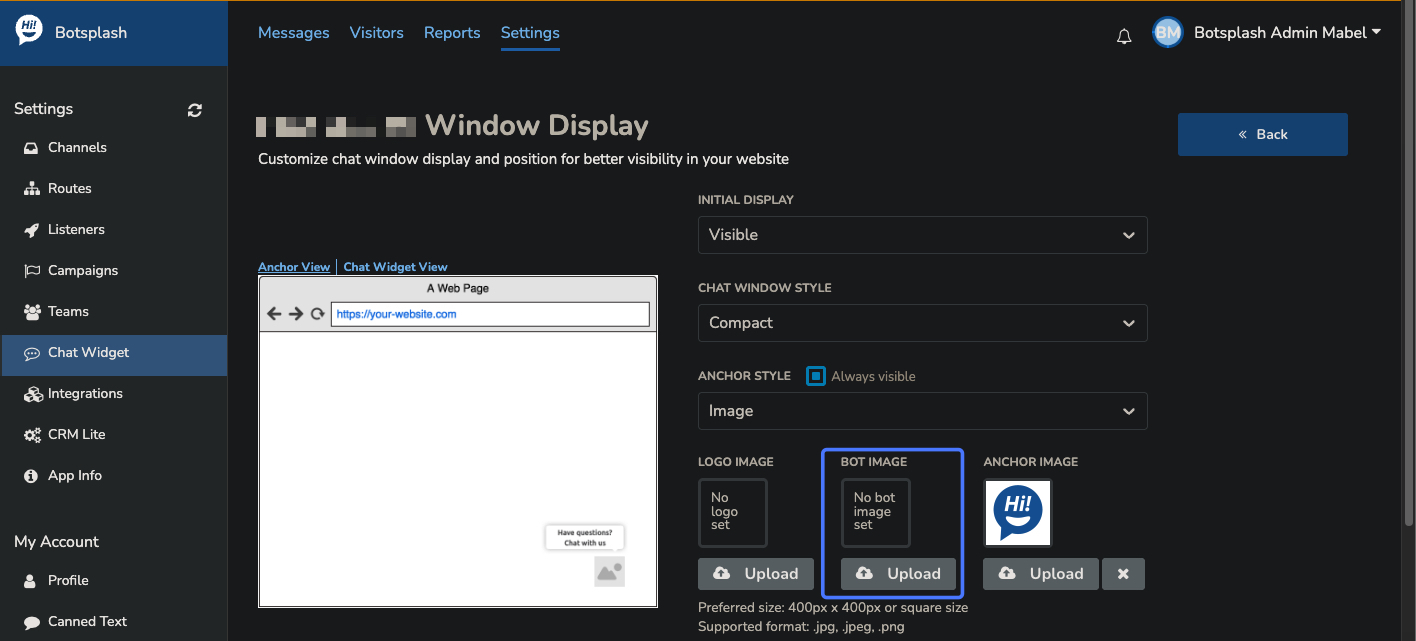
Task: Open the Chat Window Style dropdown
Action: [x=922, y=323]
